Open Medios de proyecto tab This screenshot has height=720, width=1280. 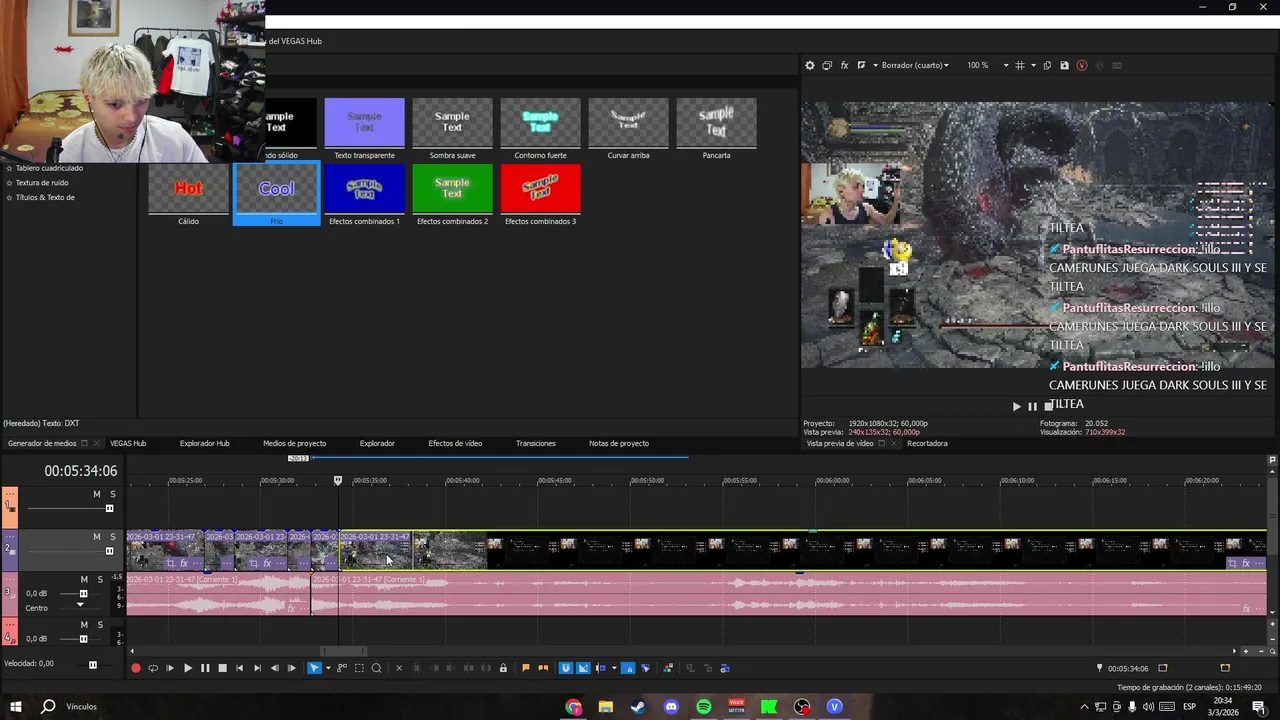[x=294, y=443]
